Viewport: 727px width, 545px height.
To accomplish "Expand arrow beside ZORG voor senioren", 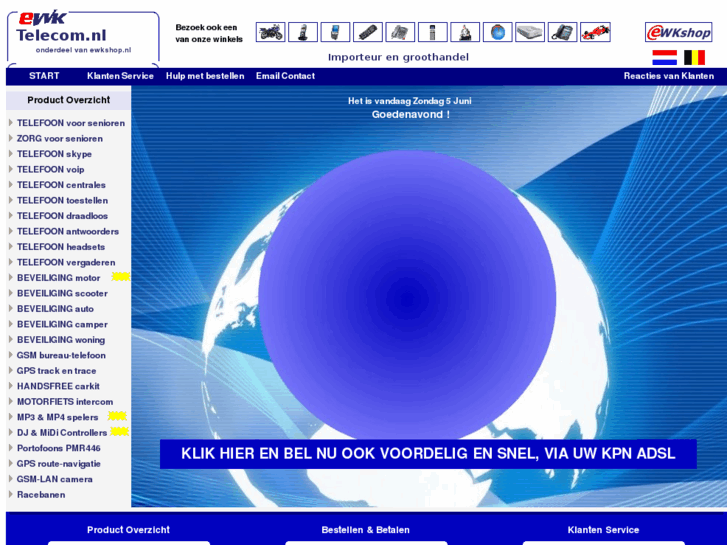I will [11, 138].
